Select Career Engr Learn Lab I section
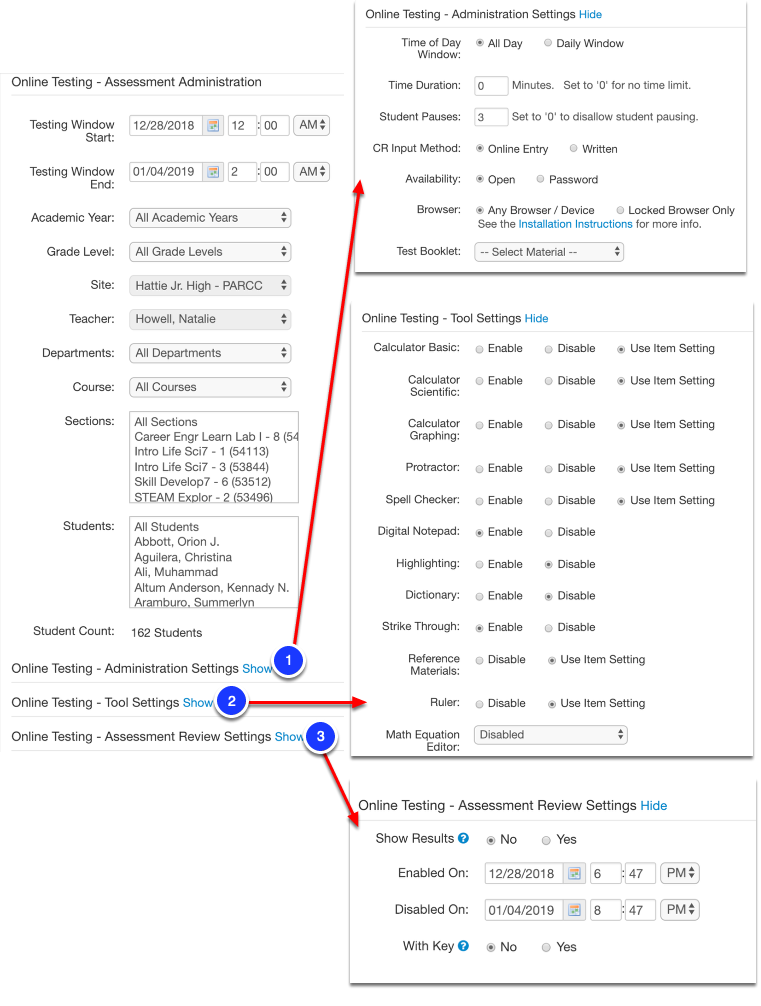The image size is (761, 1006). pyautogui.click(x=214, y=437)
